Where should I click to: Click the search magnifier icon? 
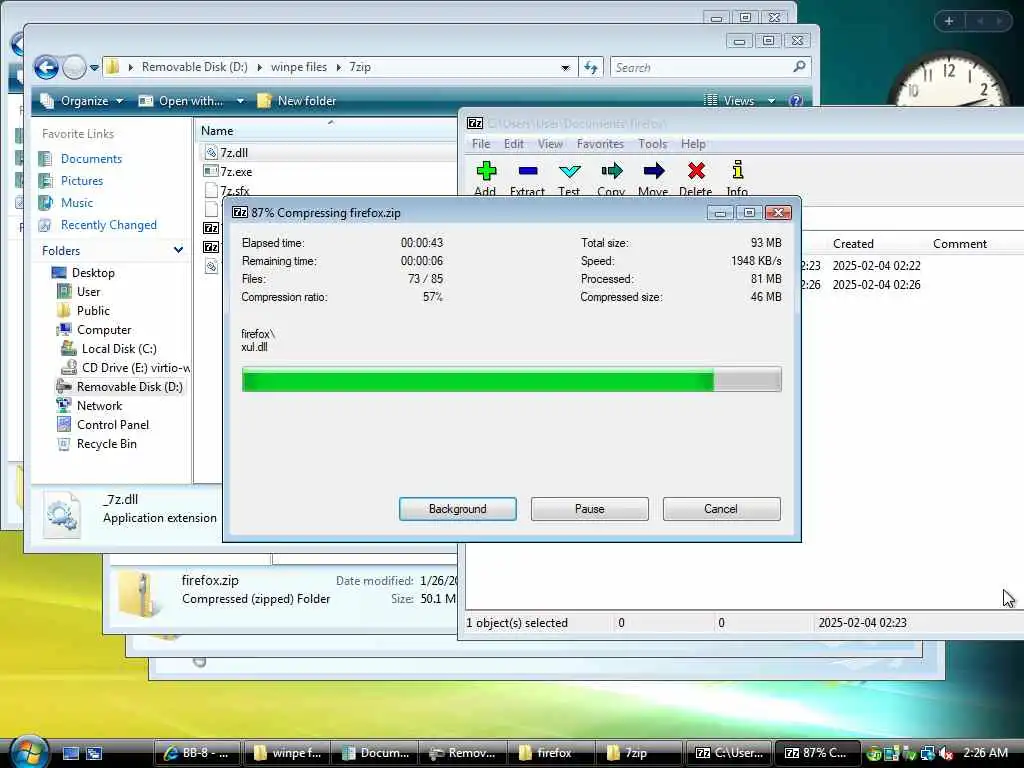coord(799,67)
